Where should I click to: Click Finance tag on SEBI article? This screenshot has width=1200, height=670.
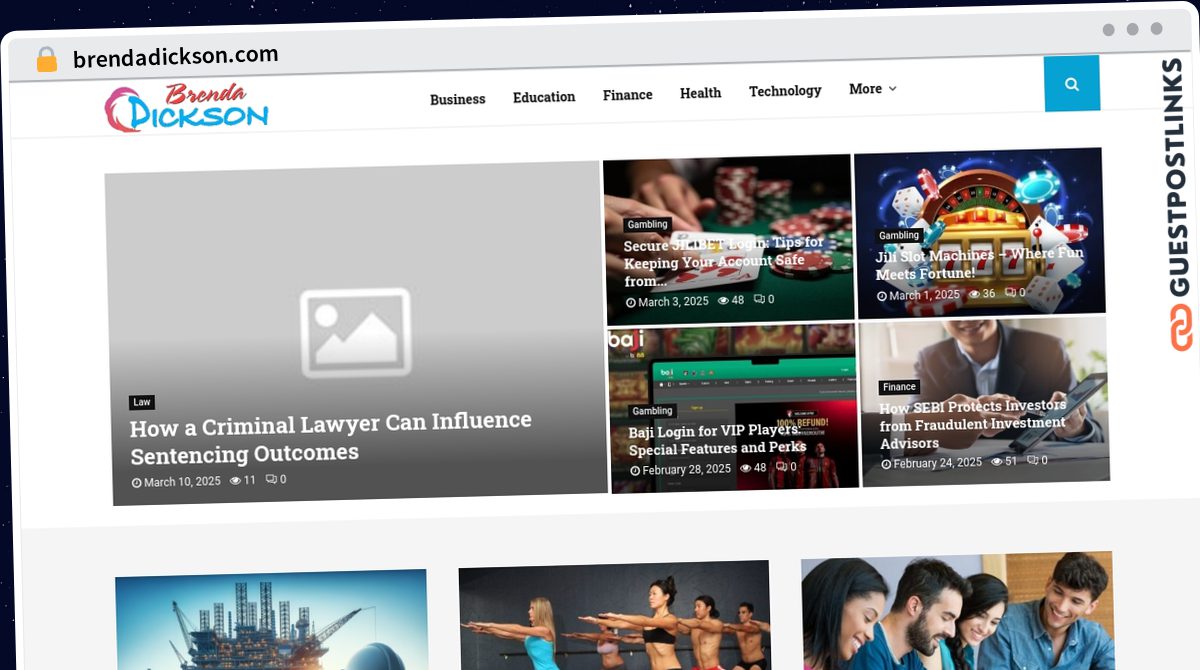tap(899, 387)
